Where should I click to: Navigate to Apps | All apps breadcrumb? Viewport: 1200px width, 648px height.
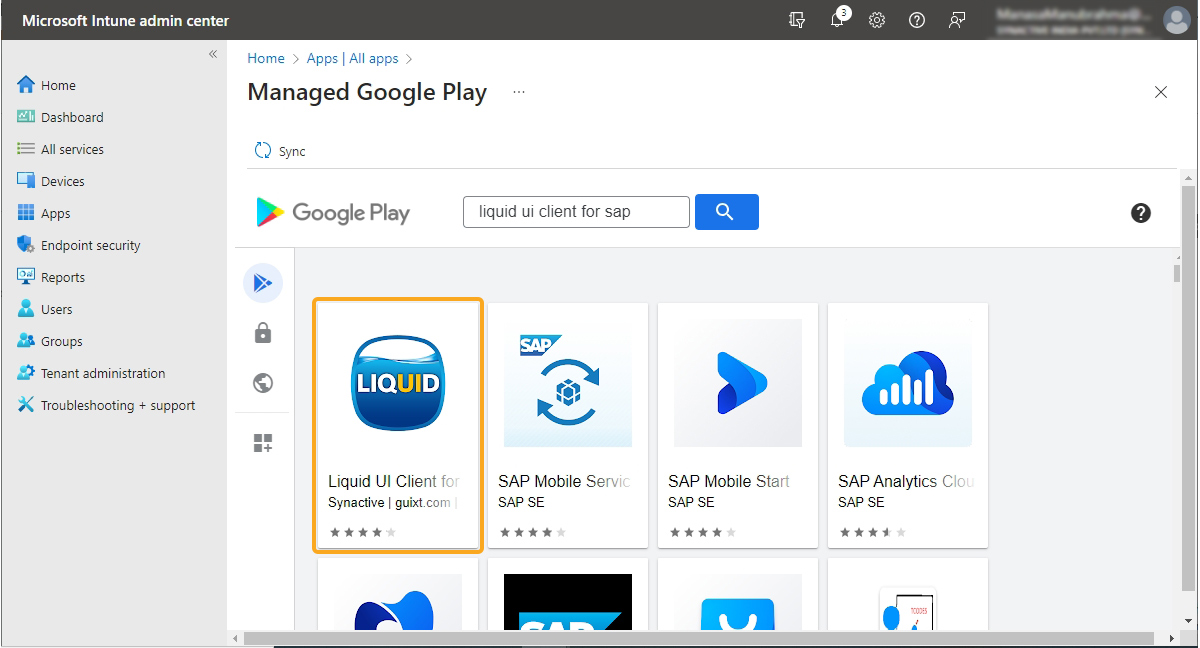tap(352, 58)
